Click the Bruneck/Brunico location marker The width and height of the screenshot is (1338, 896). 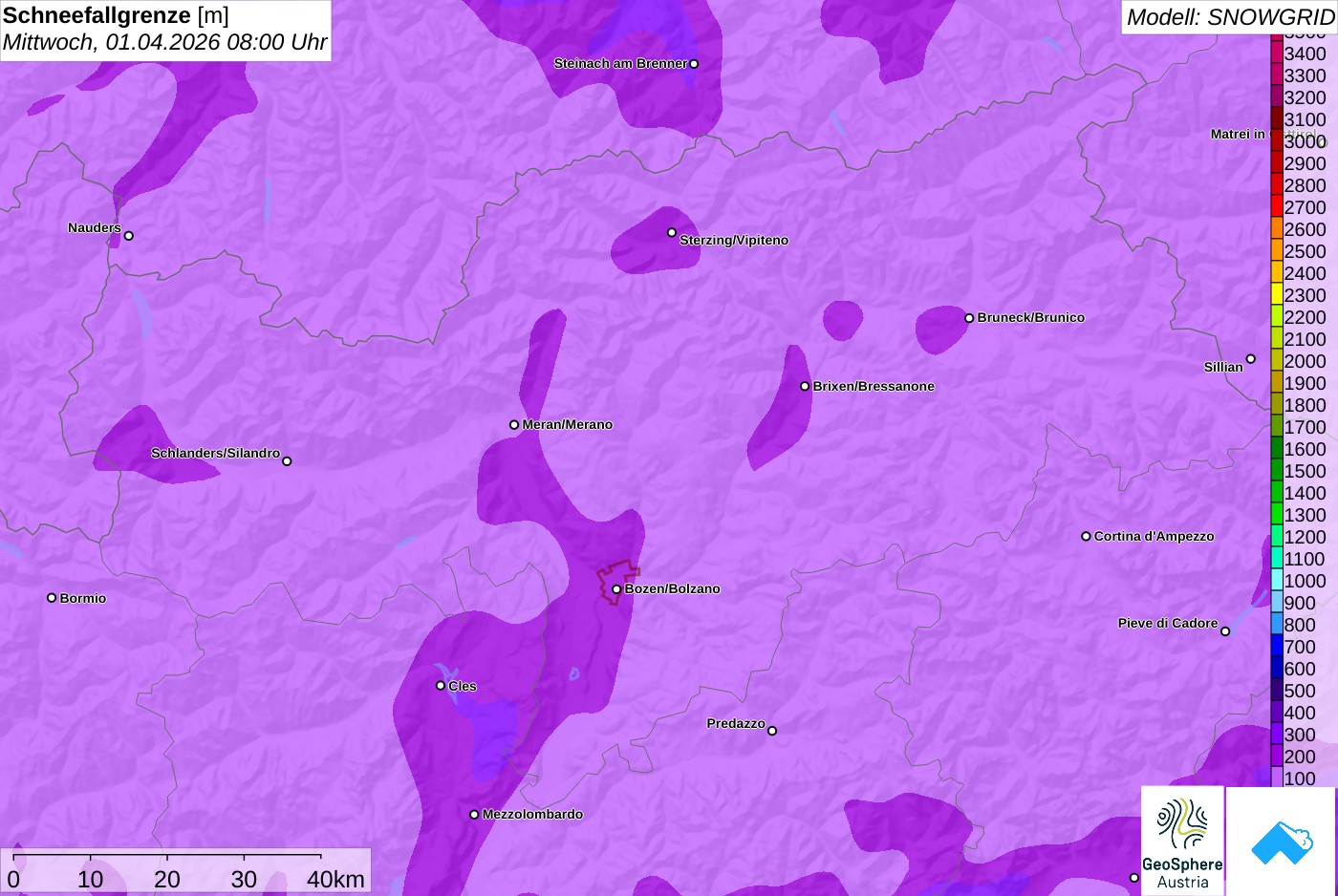point(969,318)
